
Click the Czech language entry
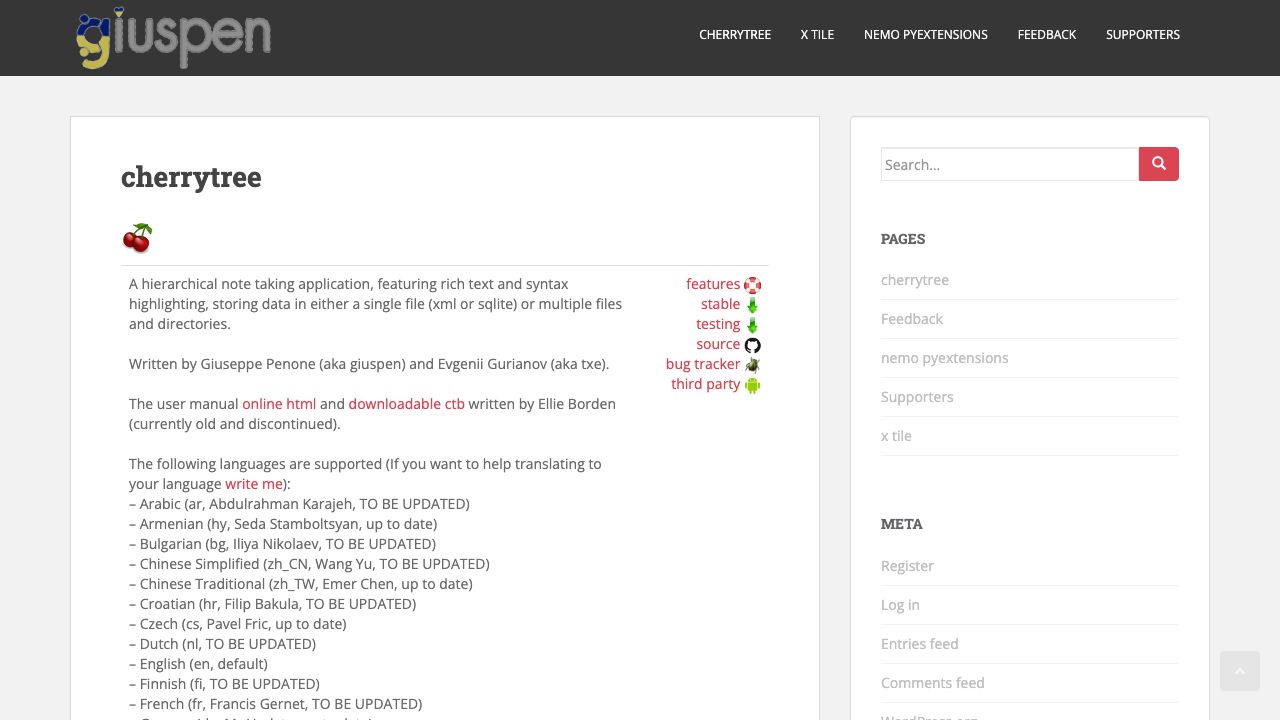click(x=238, y=624)
